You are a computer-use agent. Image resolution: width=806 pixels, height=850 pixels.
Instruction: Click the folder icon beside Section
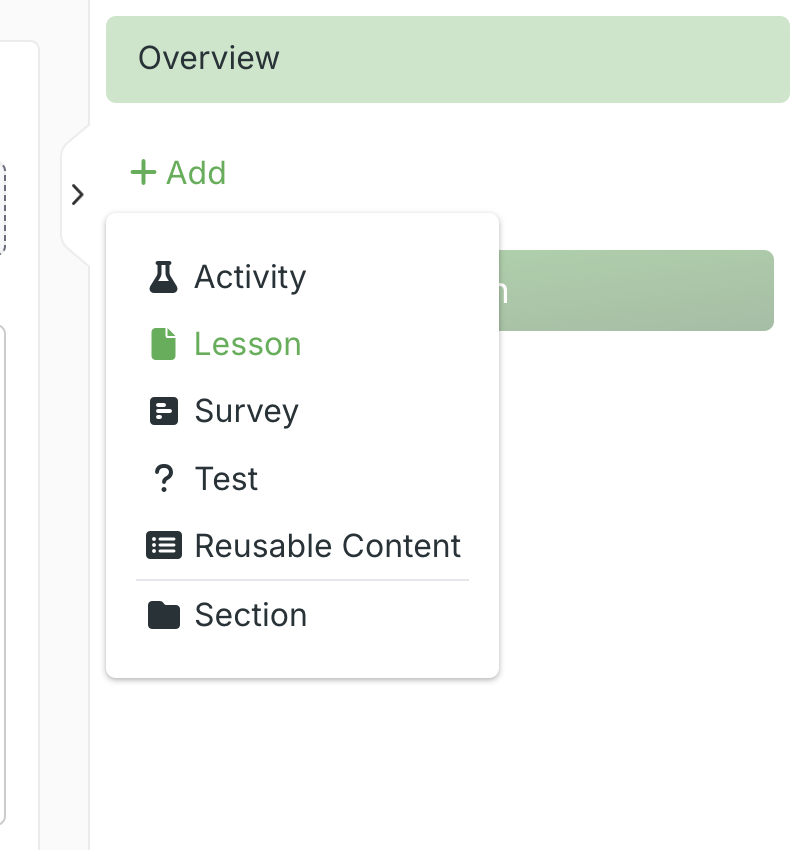163,615
